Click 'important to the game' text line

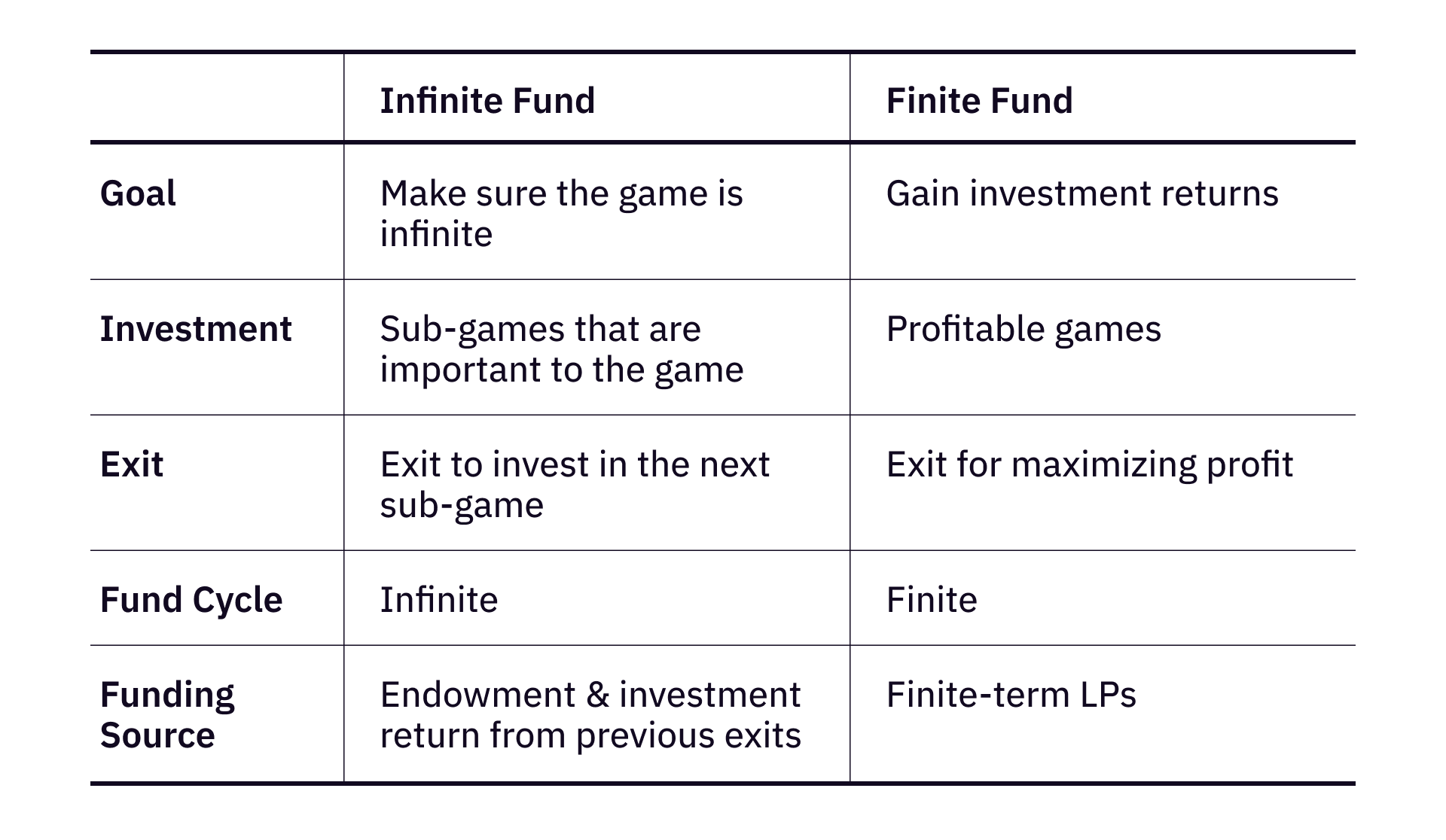click(x=562, y=370)
